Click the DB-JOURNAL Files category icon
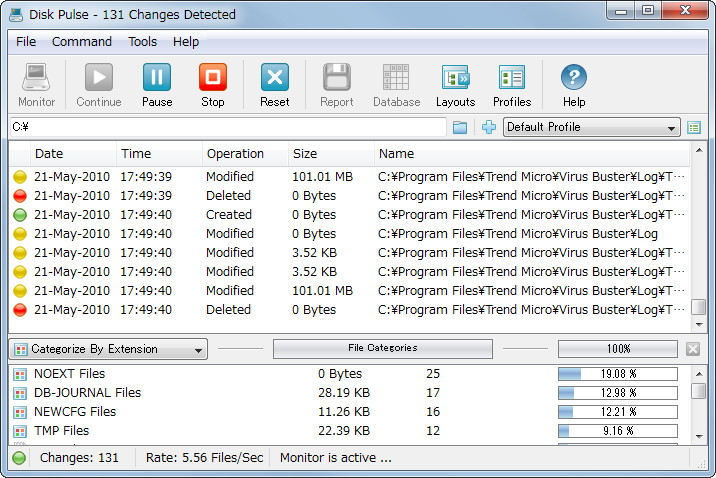This screenshot has height=478, width=716. point(20,394)
